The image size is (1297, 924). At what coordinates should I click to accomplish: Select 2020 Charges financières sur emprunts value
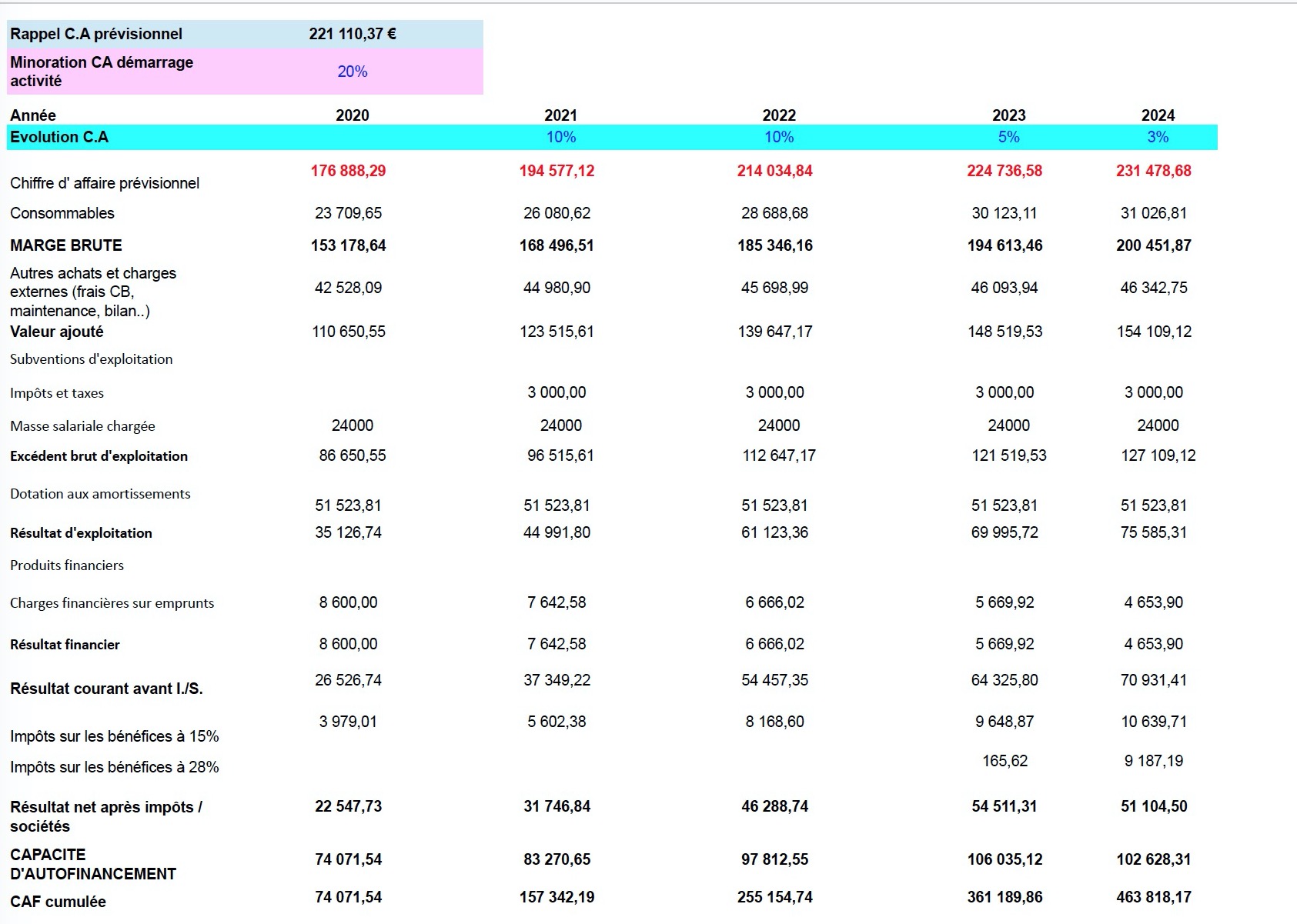point(349,602)
